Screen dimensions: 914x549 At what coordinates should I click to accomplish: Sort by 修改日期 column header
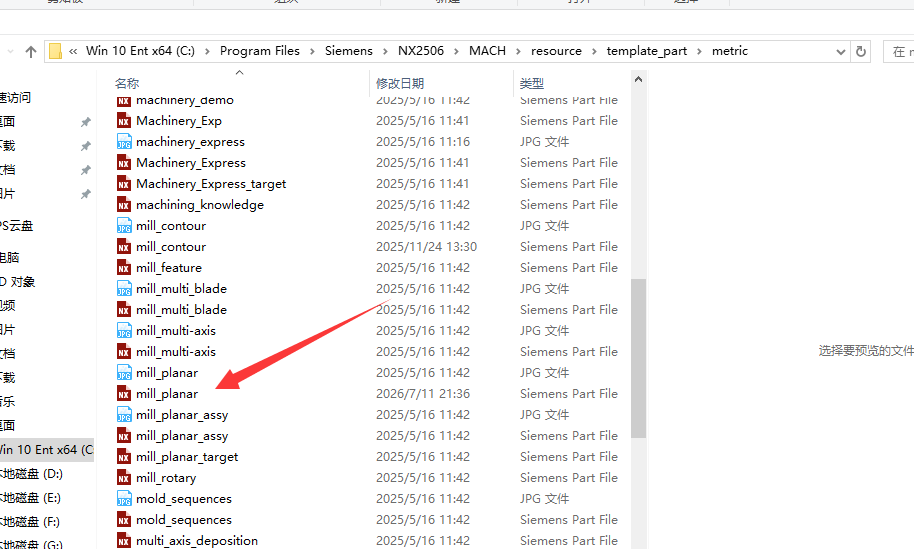[400, 83]
